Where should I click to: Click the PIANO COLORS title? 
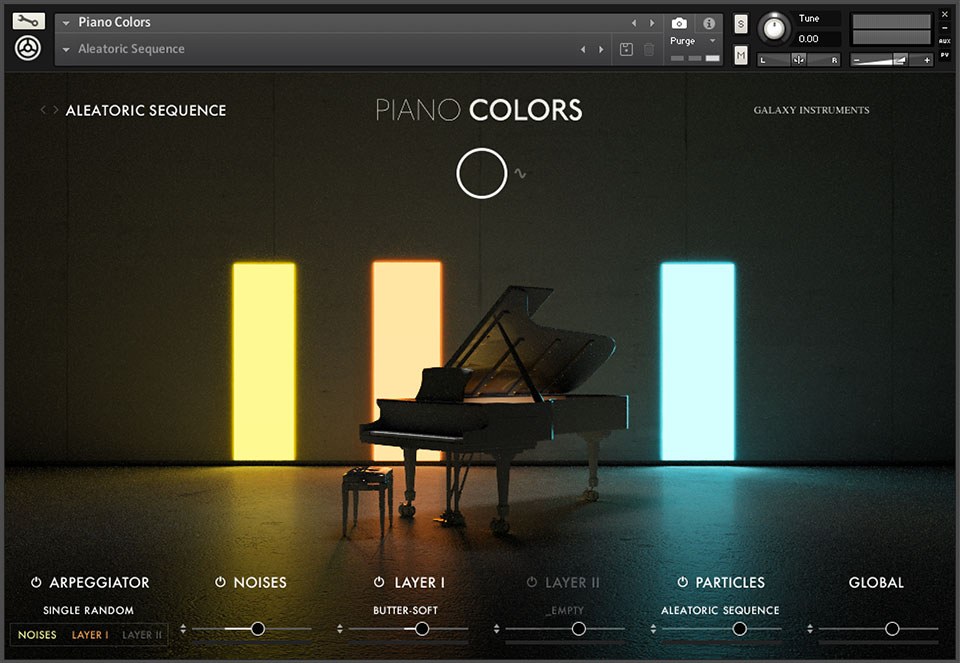pos(479,110)
